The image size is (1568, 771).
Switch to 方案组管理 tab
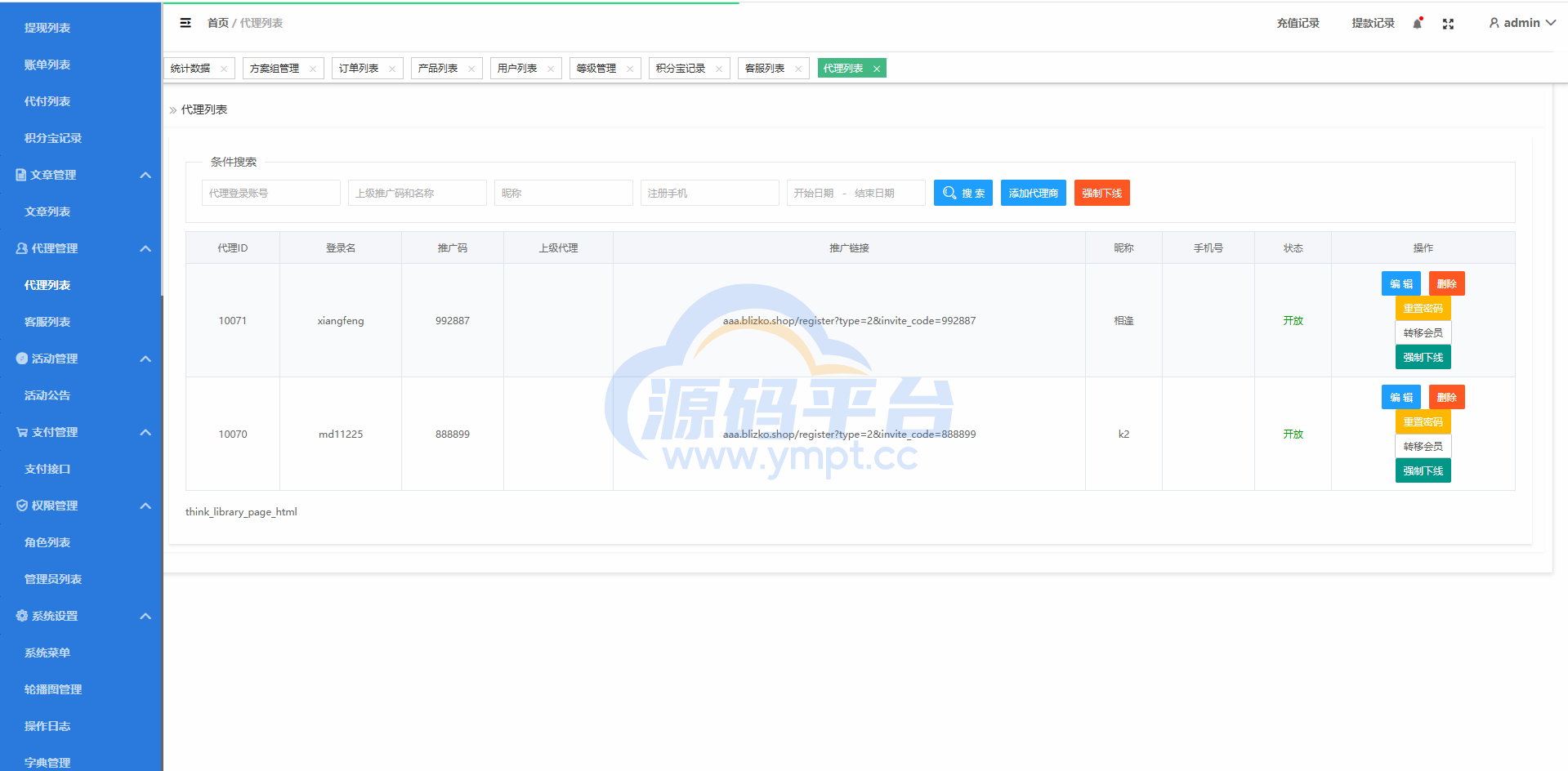275,69
